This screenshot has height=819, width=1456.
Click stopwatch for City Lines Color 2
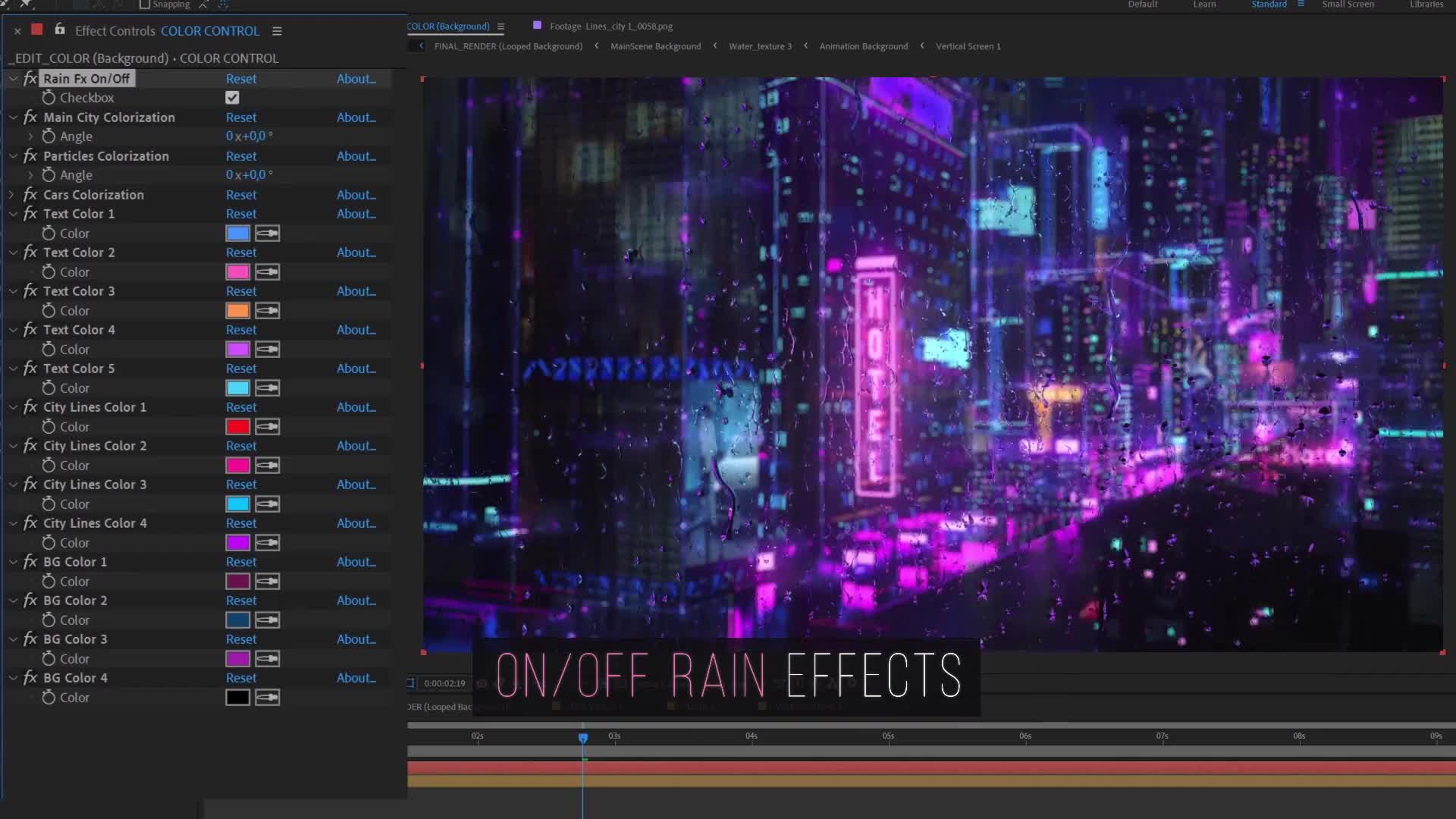49,466
